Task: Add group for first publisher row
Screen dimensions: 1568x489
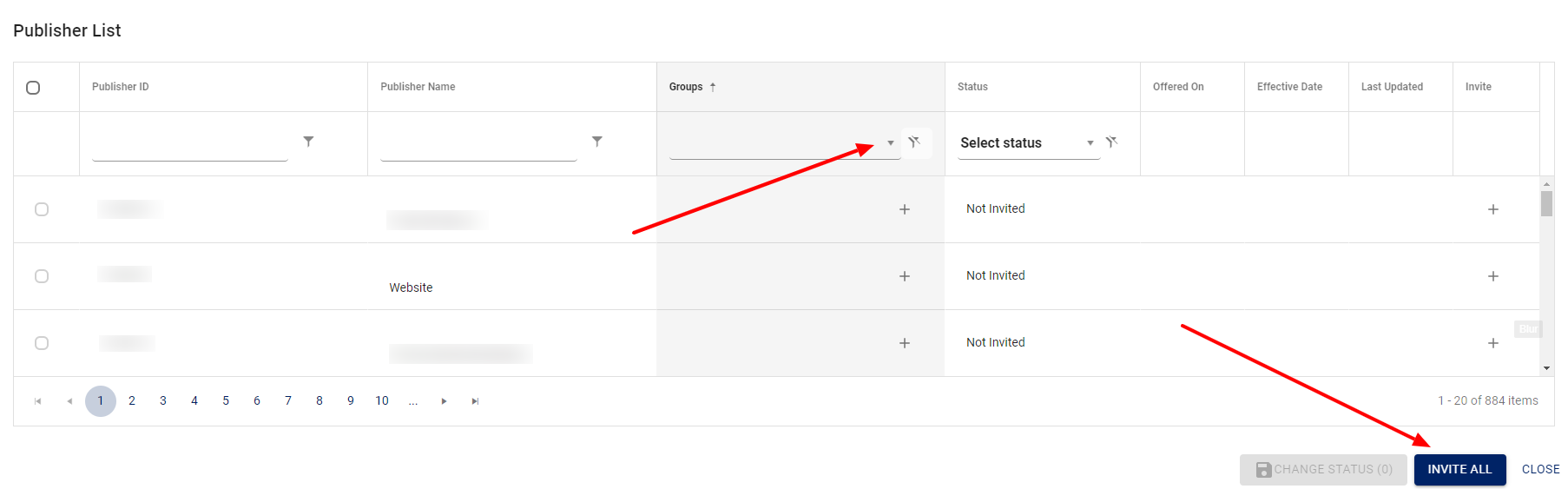Action: pyautogui.click(x=905, y=209)
